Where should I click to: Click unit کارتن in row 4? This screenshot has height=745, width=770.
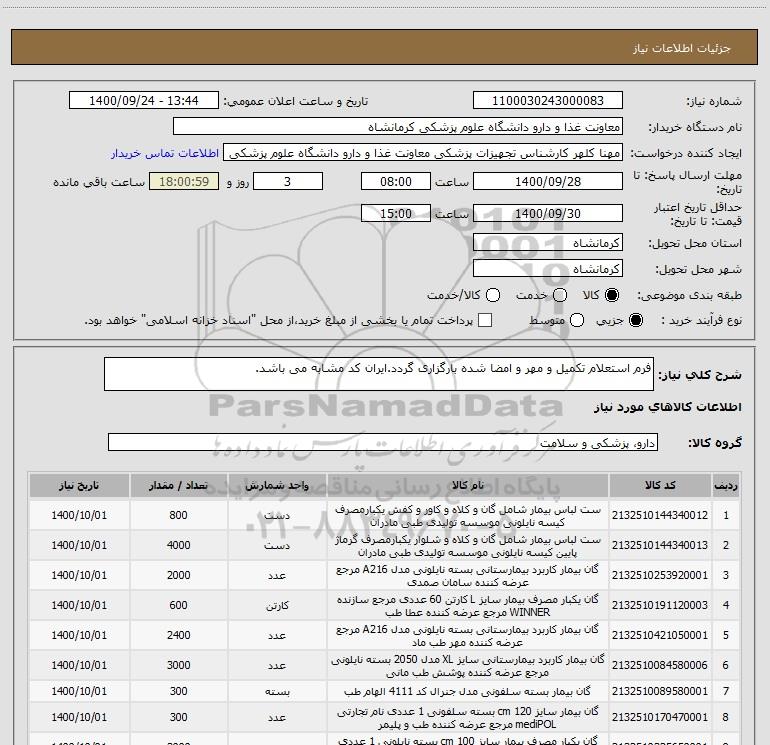click(277, 606)
